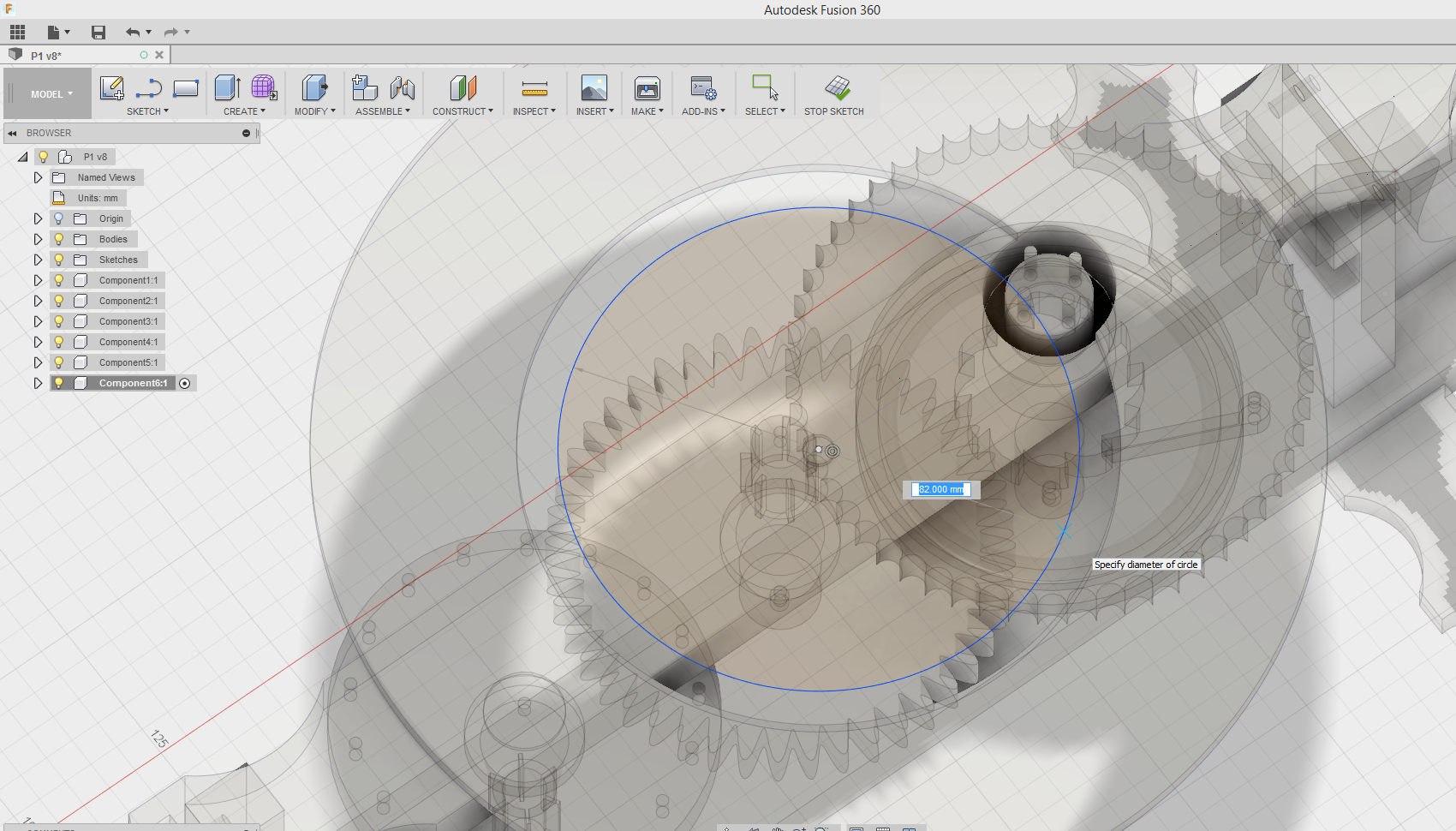Redo the last action

coord(171,33)
